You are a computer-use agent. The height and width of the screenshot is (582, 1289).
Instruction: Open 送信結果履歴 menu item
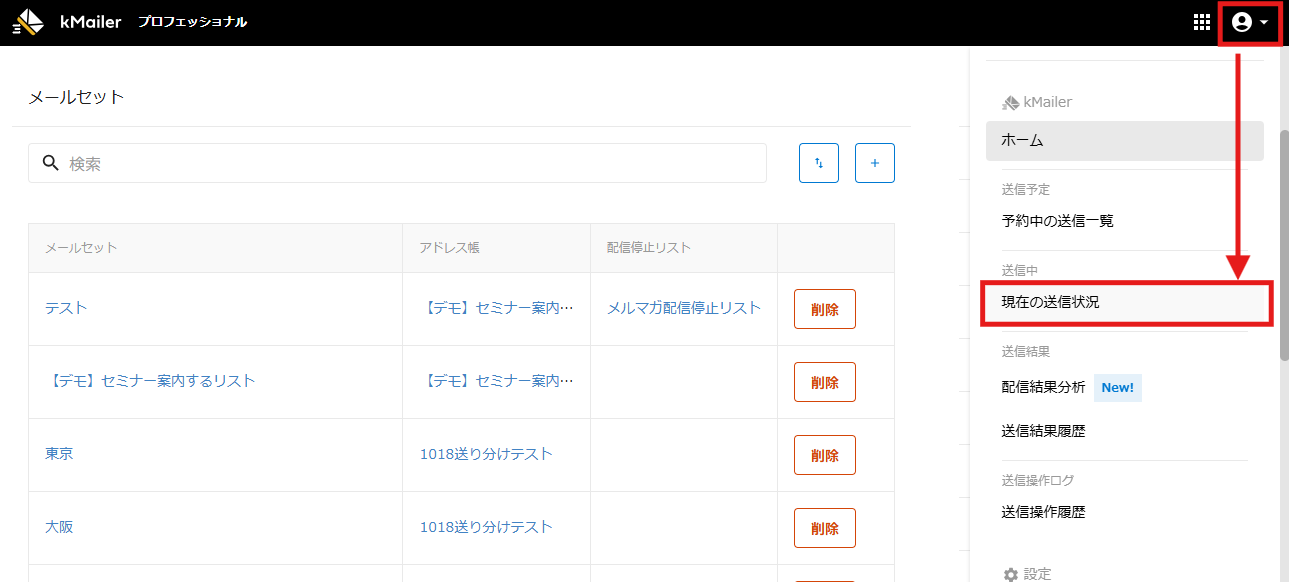point(1043,432)
